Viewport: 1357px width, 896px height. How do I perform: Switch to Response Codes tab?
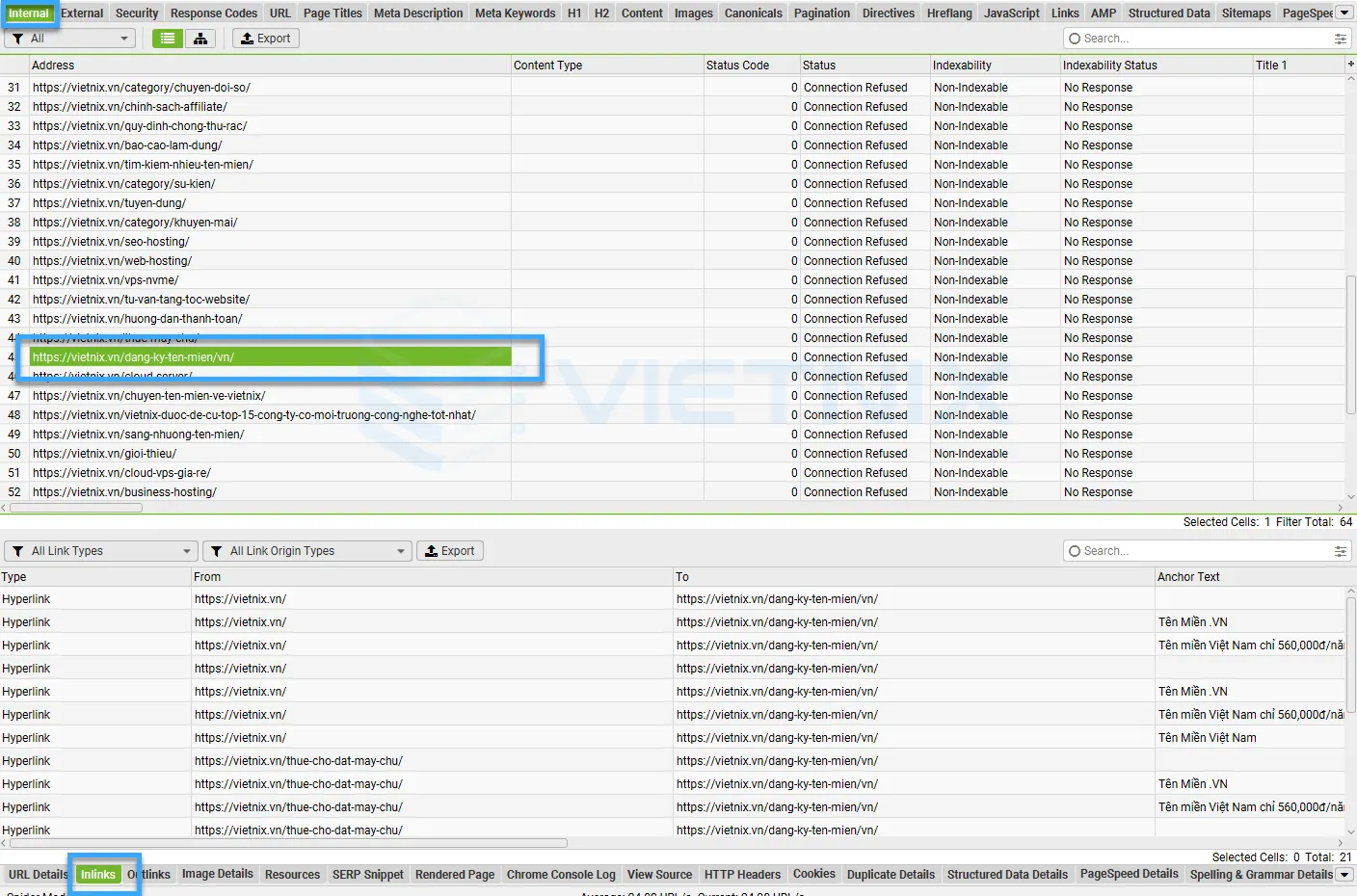[214, 13]
